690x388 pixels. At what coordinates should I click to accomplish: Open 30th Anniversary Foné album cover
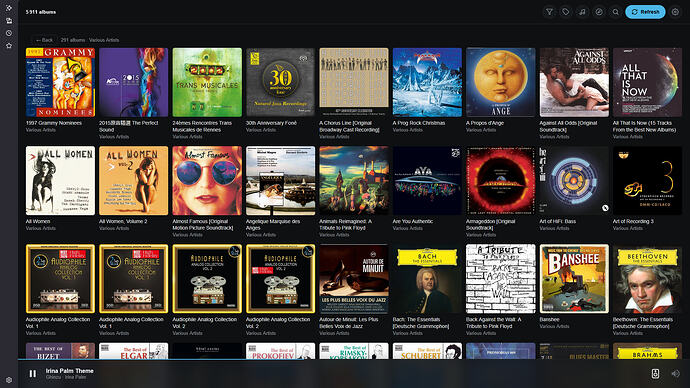click(281, 82)
